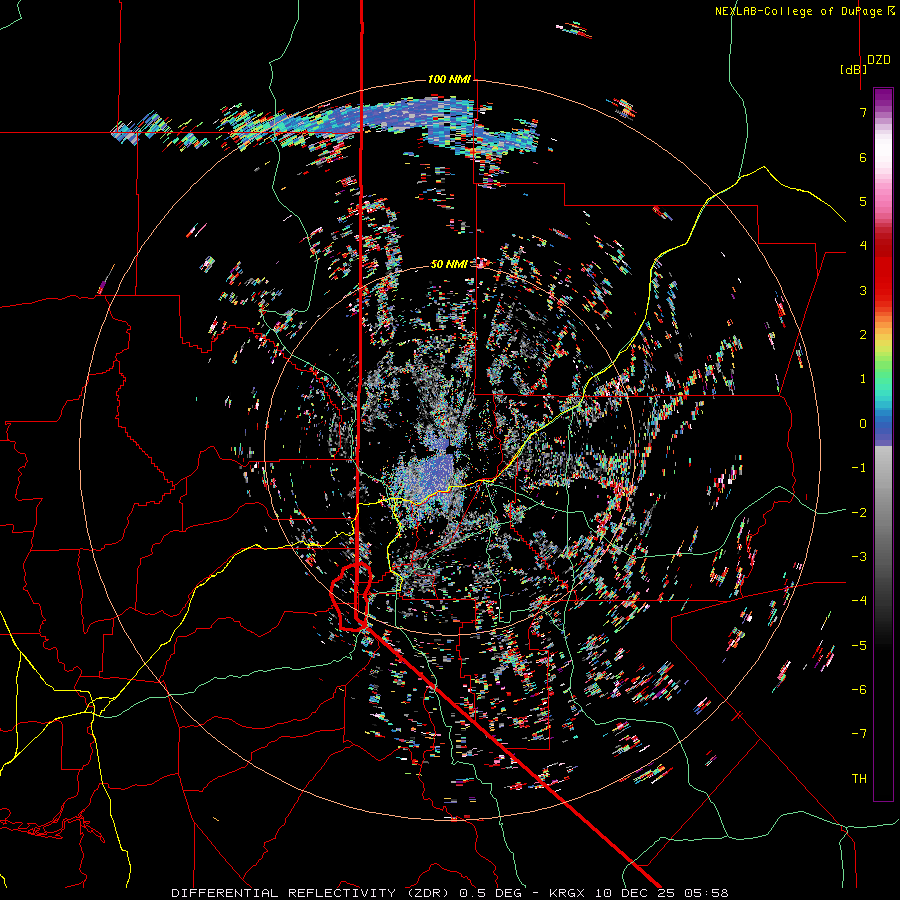This screenshot has height=900, width=900.
Task: Click the 7 value on color scale
Action: [863, 112]
